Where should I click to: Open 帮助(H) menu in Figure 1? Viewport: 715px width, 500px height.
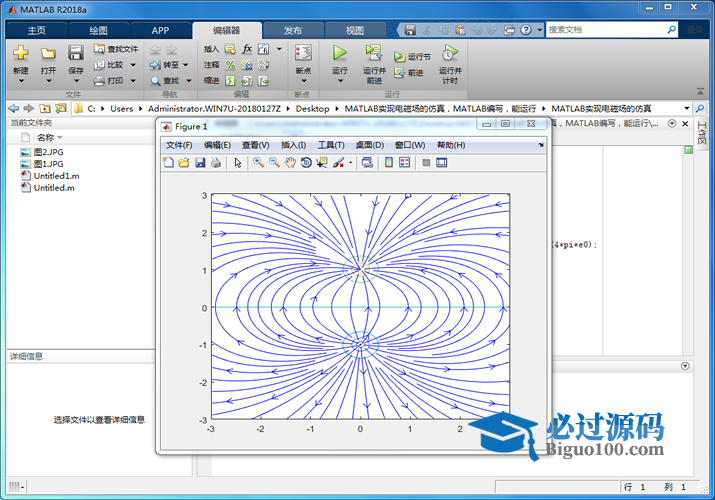pos(451,145)
